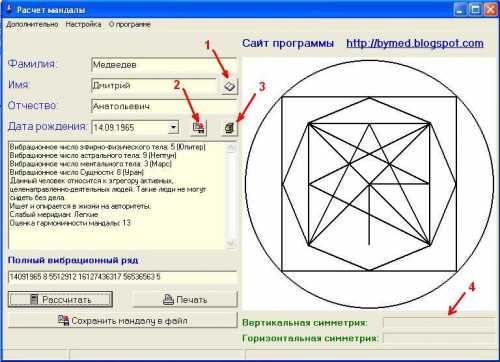
Task: Click the mandala drawing canvas
Action: pyautogui.click(x=369, y=184)
